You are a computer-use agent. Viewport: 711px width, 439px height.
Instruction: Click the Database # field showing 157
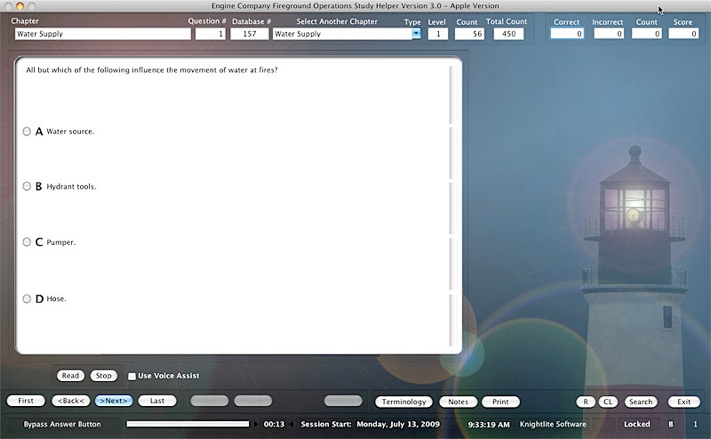click(x=249, y=34)
